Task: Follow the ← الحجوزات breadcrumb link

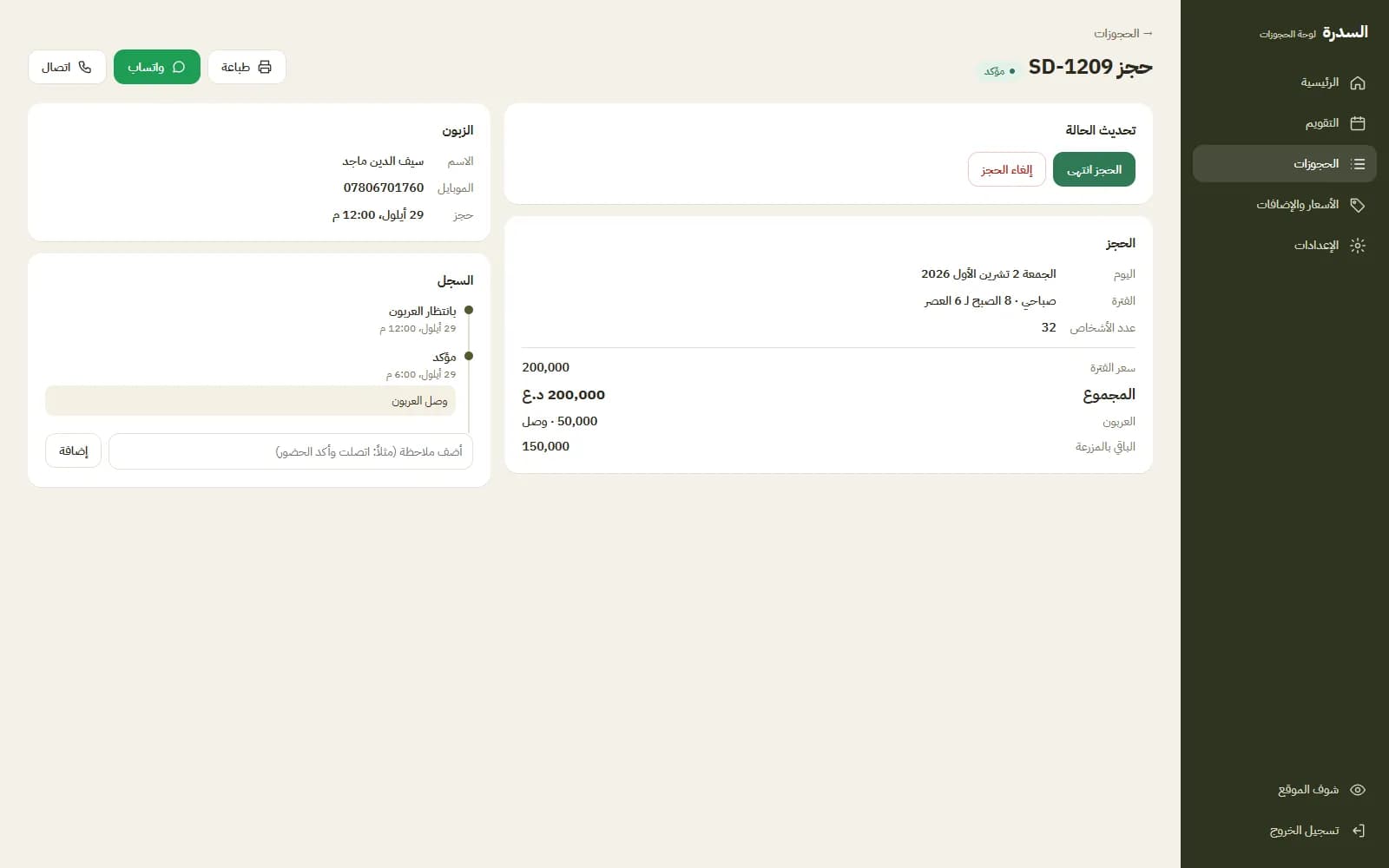Action: click(x=1123, y=33)
